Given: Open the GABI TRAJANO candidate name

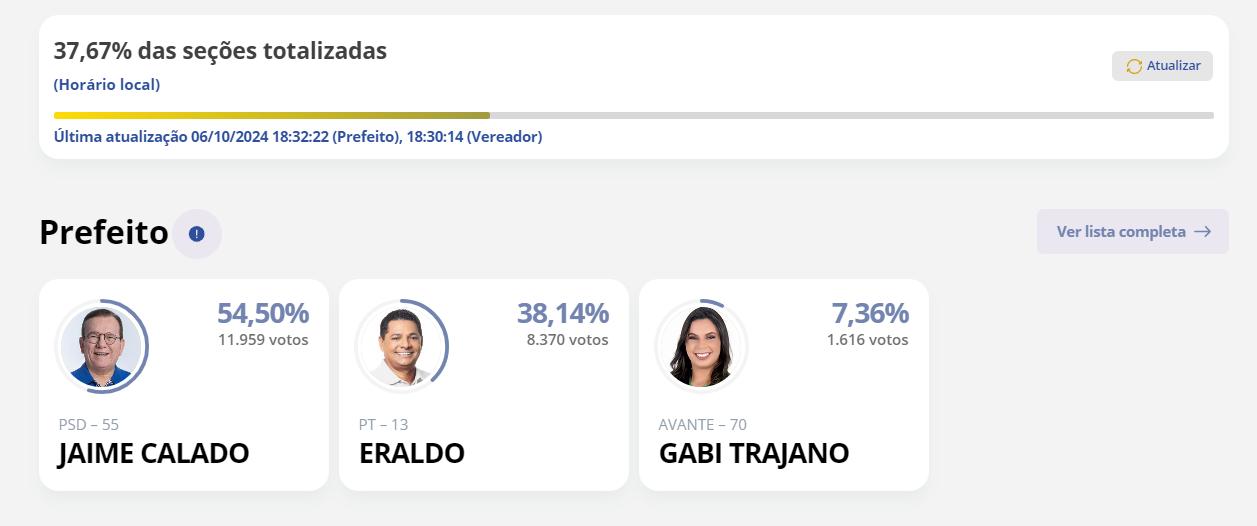Looking at the screenshot, I should [754, 453].
